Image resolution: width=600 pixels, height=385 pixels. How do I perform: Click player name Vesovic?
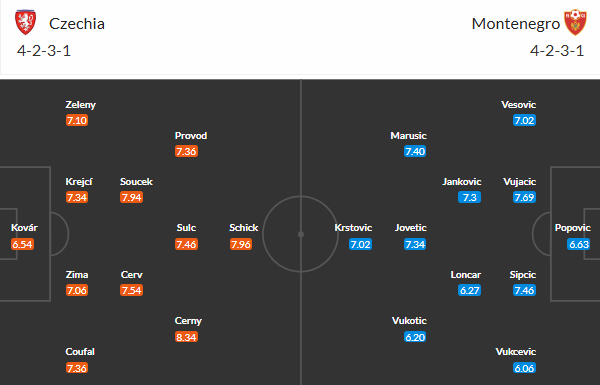coord(518,105)
